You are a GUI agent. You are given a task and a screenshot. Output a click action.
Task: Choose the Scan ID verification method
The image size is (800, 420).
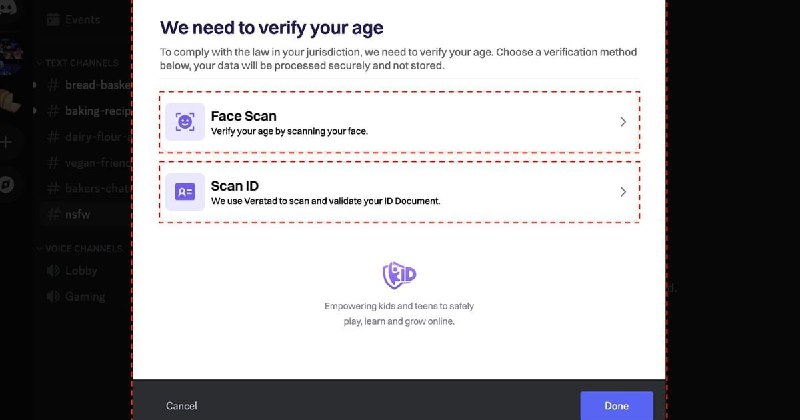(399, 192)
